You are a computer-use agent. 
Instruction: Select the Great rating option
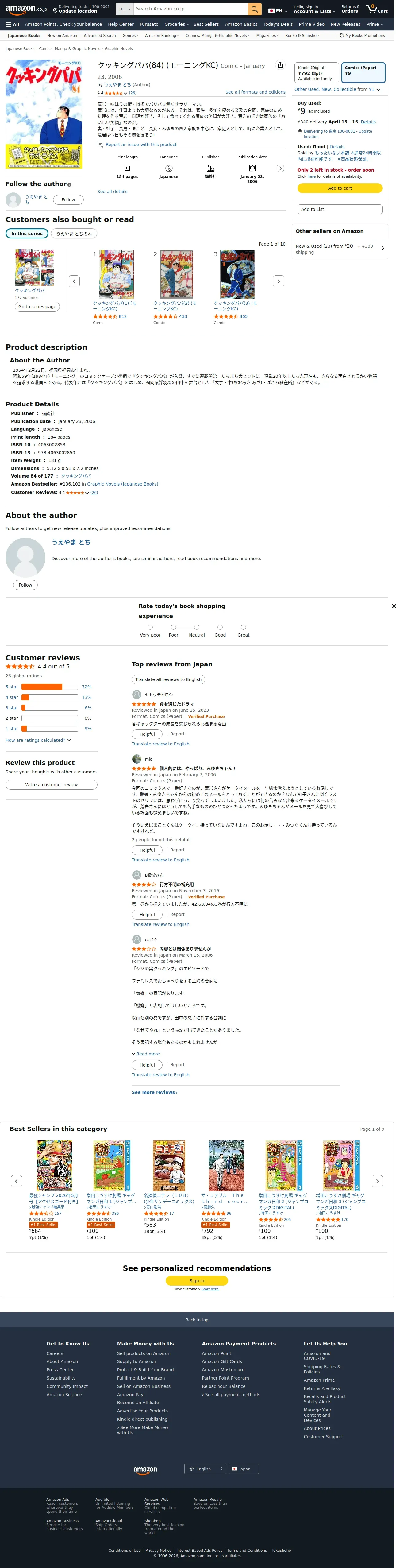click(243, 627)
